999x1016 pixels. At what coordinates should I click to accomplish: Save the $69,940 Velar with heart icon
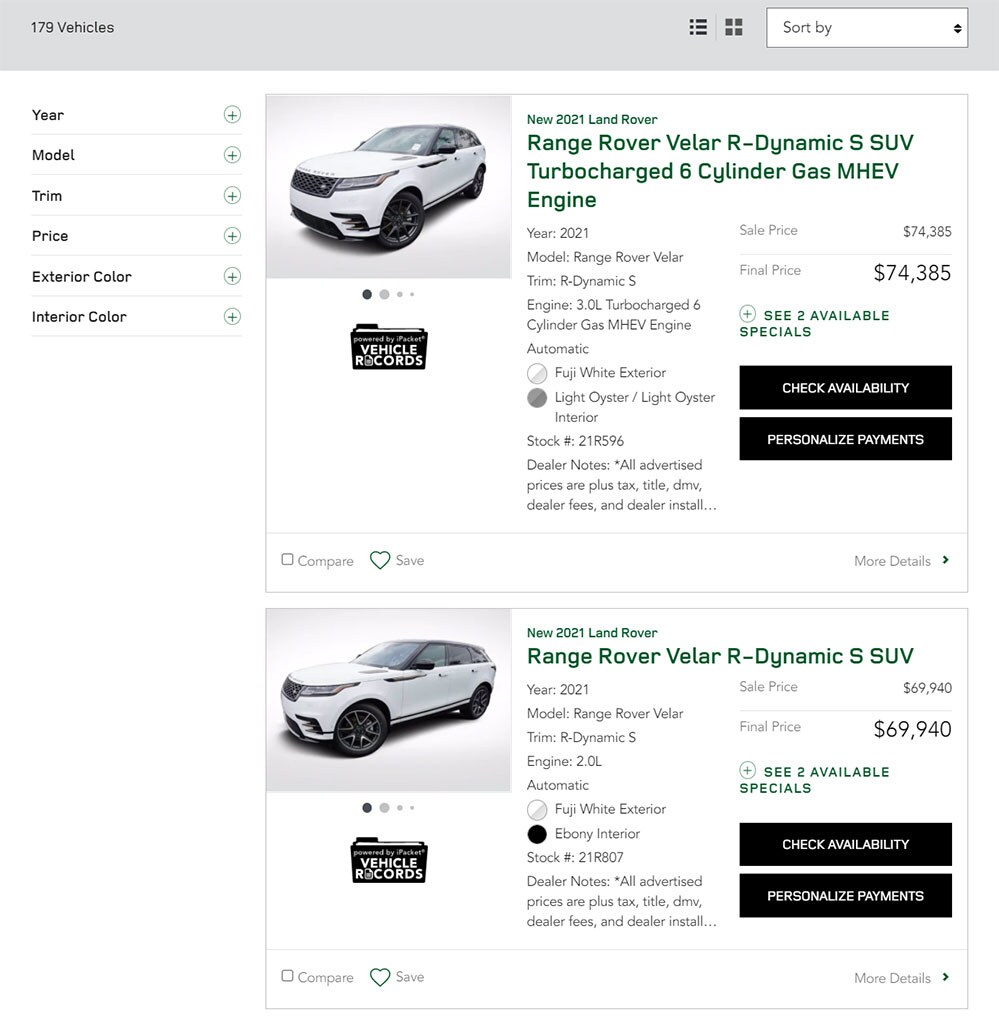(x=380, y=976)
